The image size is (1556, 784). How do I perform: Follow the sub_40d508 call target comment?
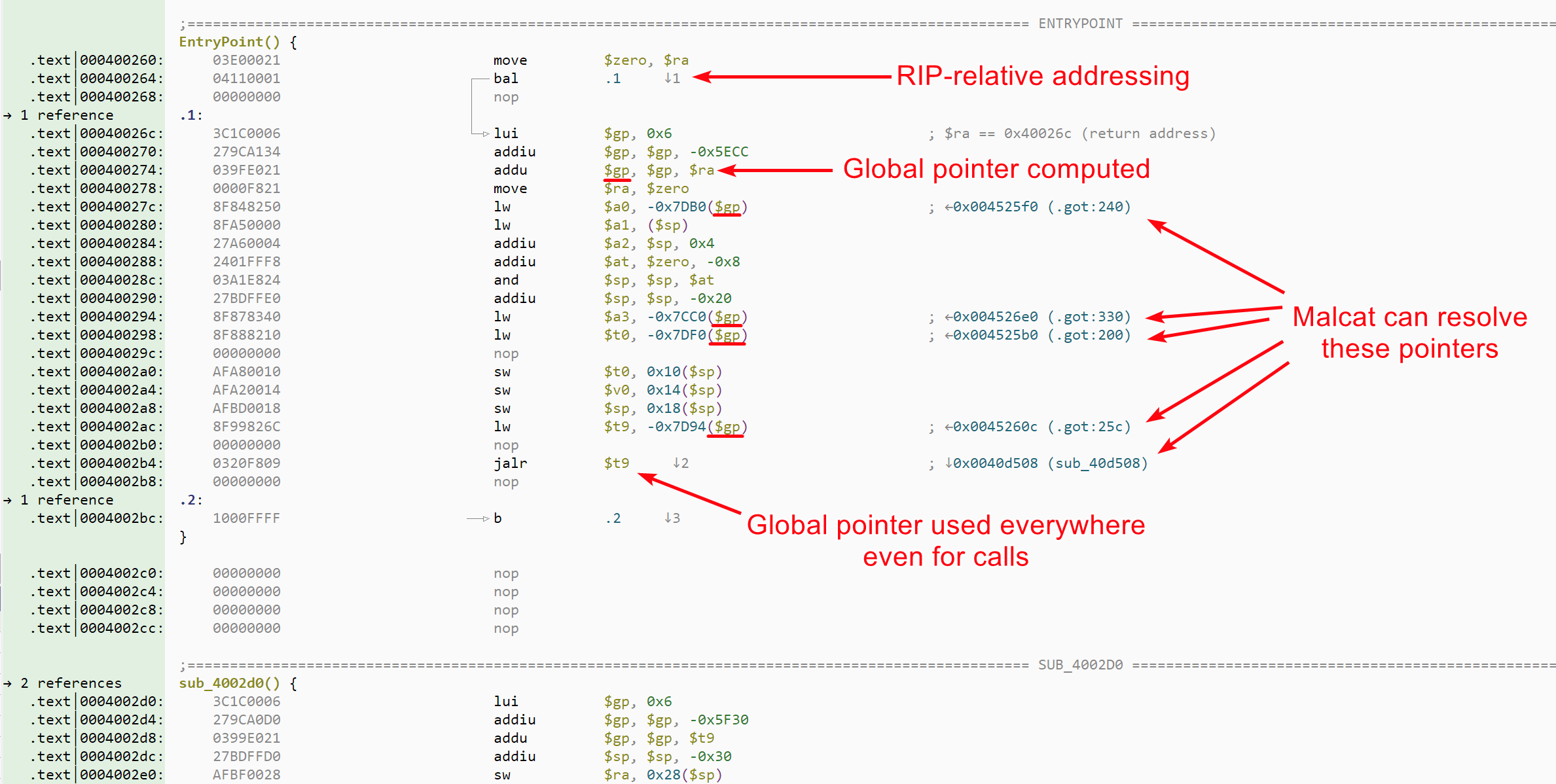[x=1046, y=463]
